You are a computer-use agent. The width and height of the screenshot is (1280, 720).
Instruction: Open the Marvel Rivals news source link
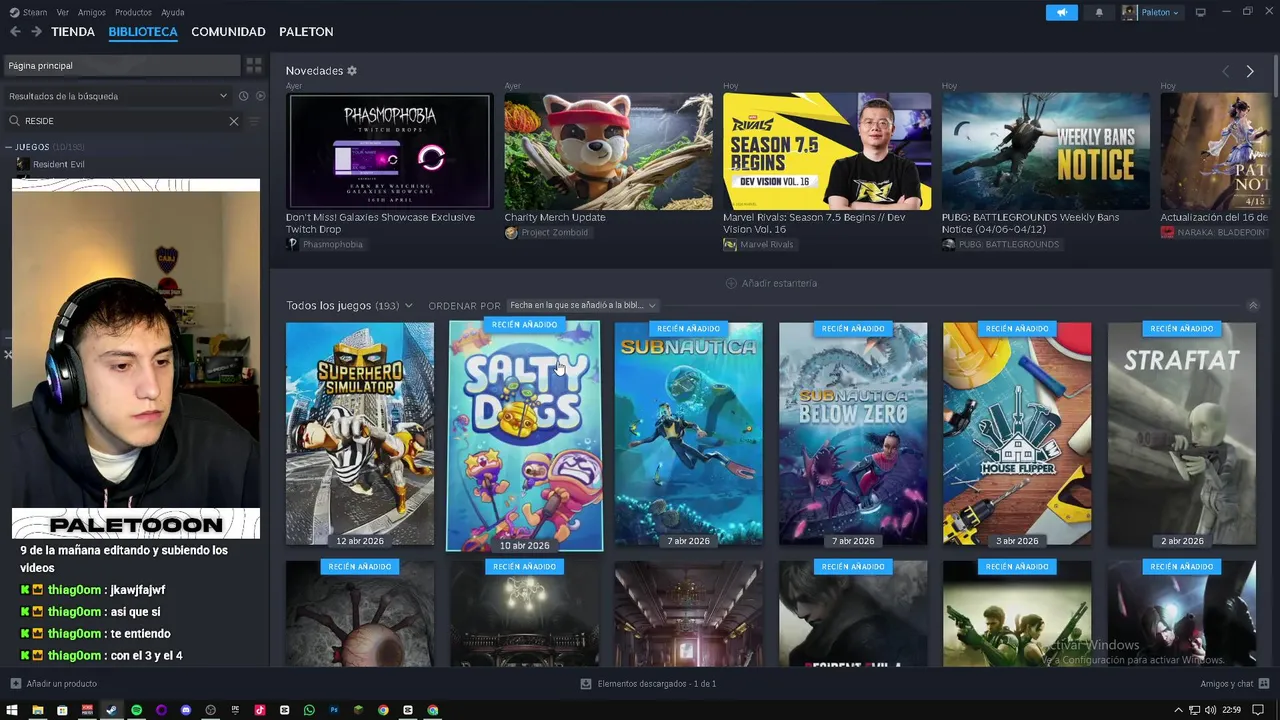[x=759, y=244]
